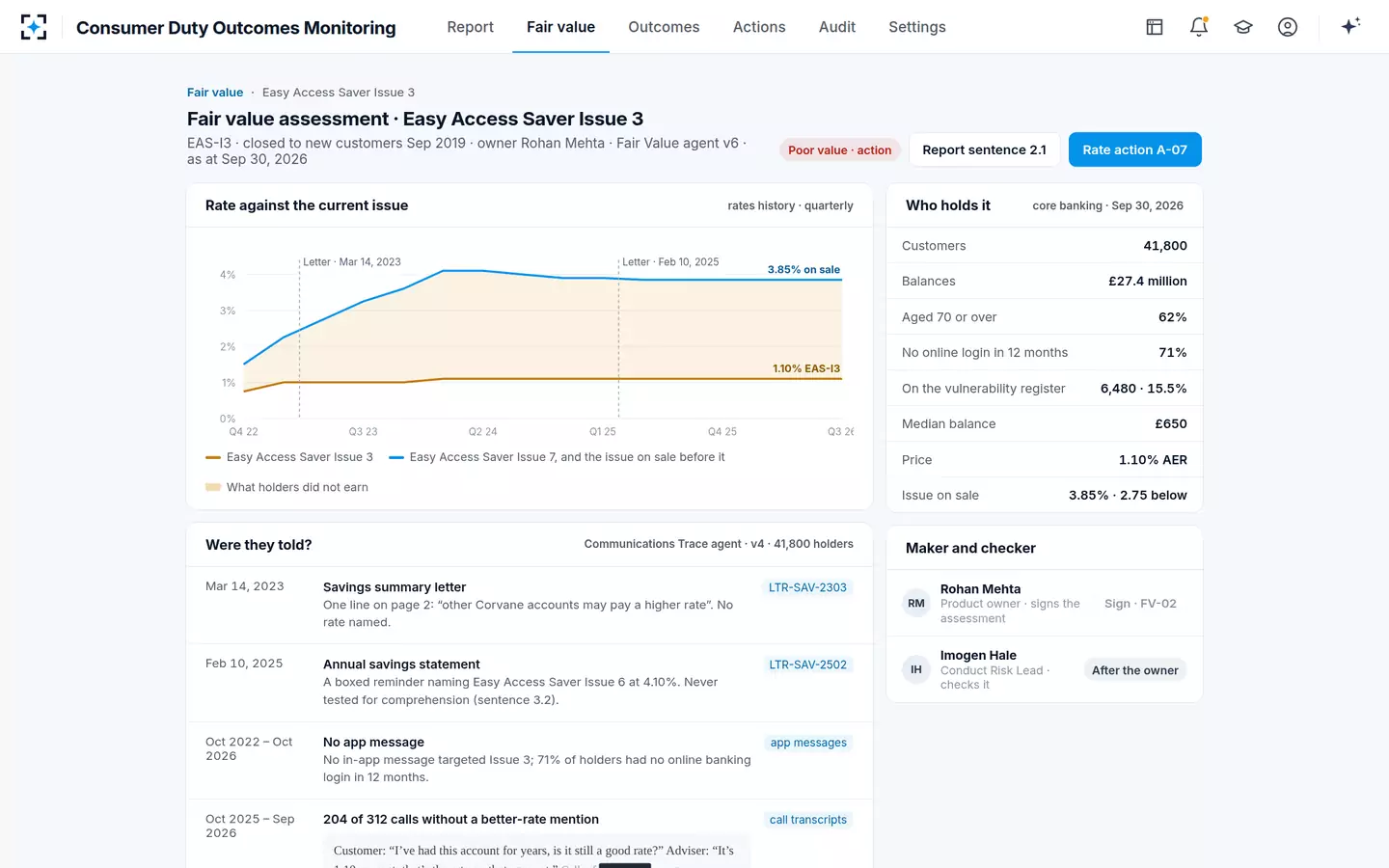Click the Poor value · action badge

click(x=840, y=149)
